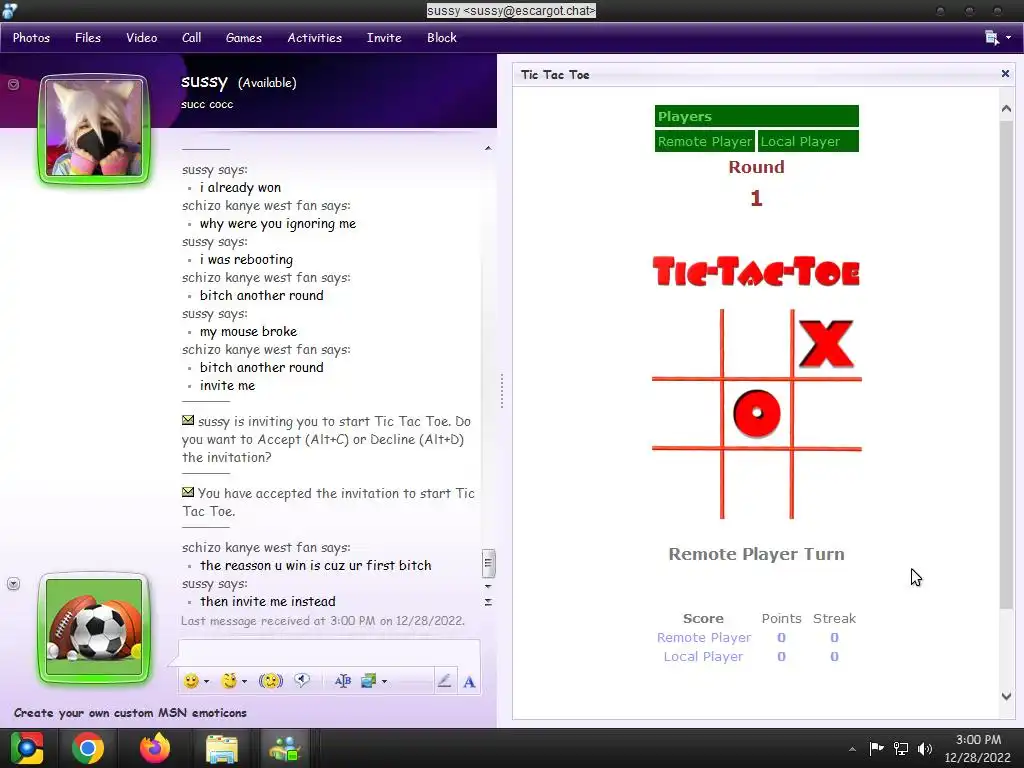Click the top-middle Tic Tac Toe cell

(x=757, y=343)
